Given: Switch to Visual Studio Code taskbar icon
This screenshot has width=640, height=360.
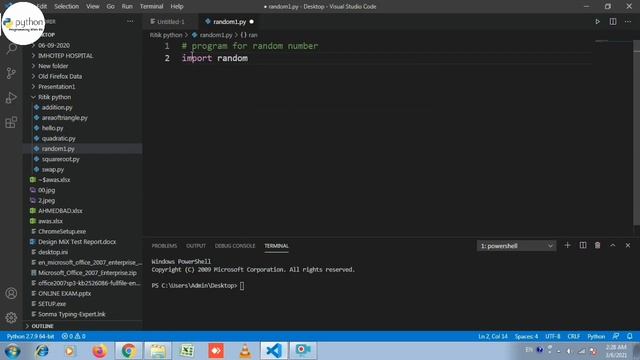Looking at the screenshot, I should point(274,351).
